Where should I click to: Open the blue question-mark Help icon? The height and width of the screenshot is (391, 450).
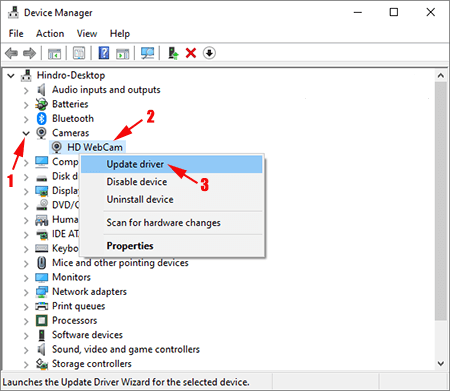point(104,53)
